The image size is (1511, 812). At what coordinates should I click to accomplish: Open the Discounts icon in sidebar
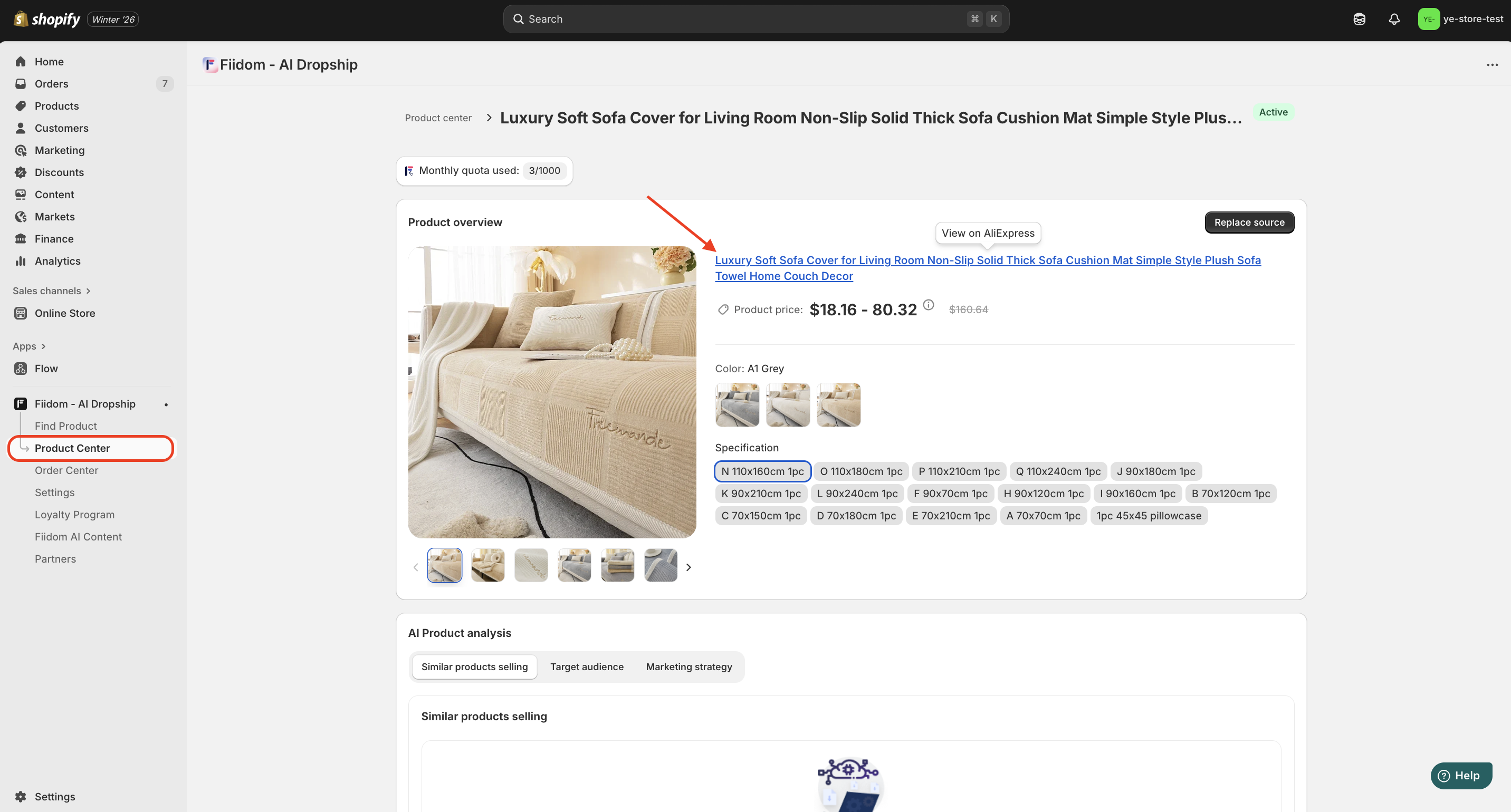tap(21, 172)
